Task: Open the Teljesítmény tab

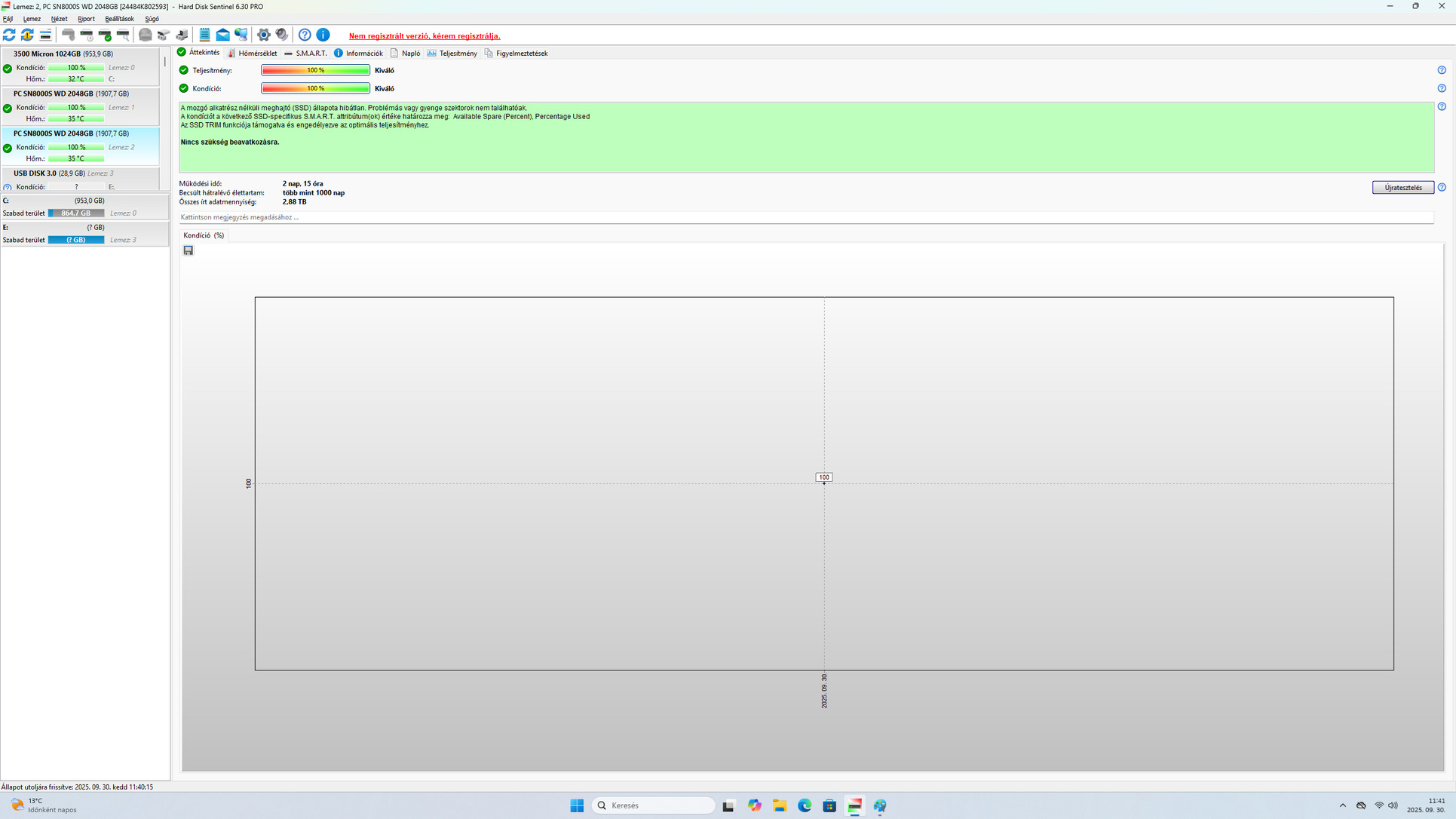Action: pyautogui.click(x=452, y=54)
